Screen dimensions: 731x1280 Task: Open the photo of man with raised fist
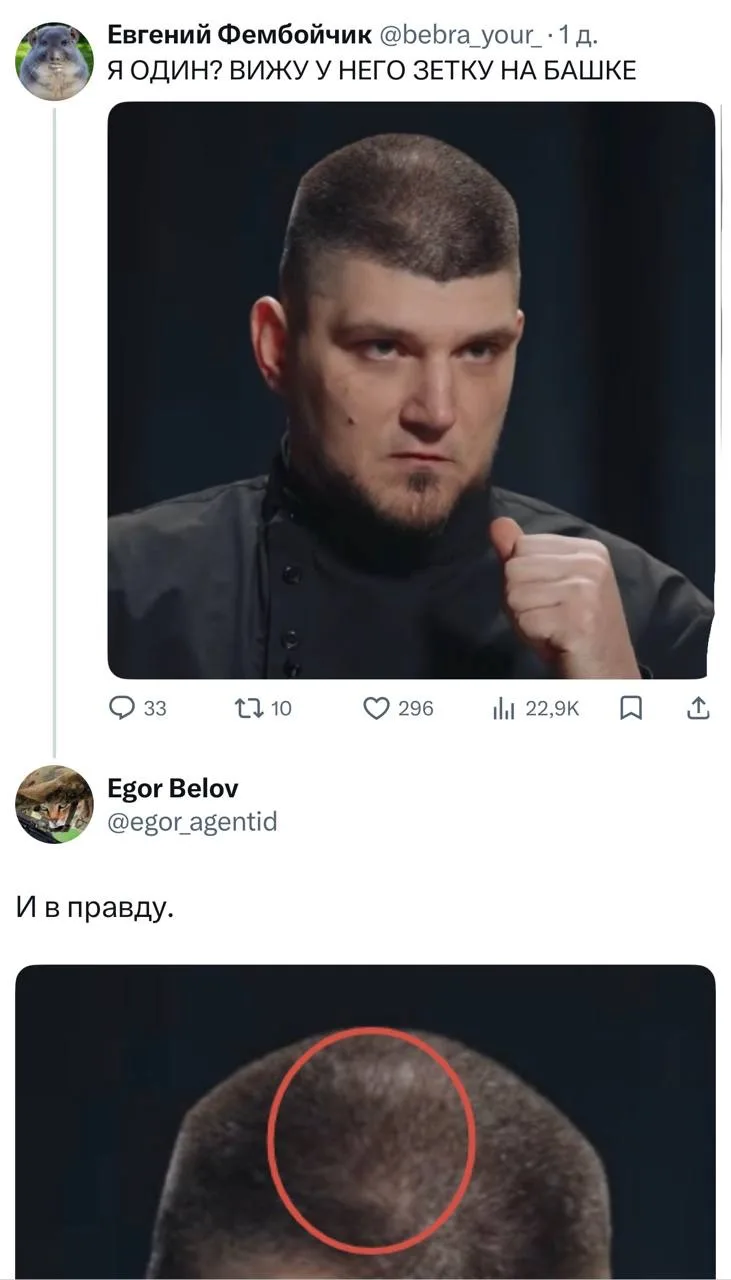tap(411, 390)
